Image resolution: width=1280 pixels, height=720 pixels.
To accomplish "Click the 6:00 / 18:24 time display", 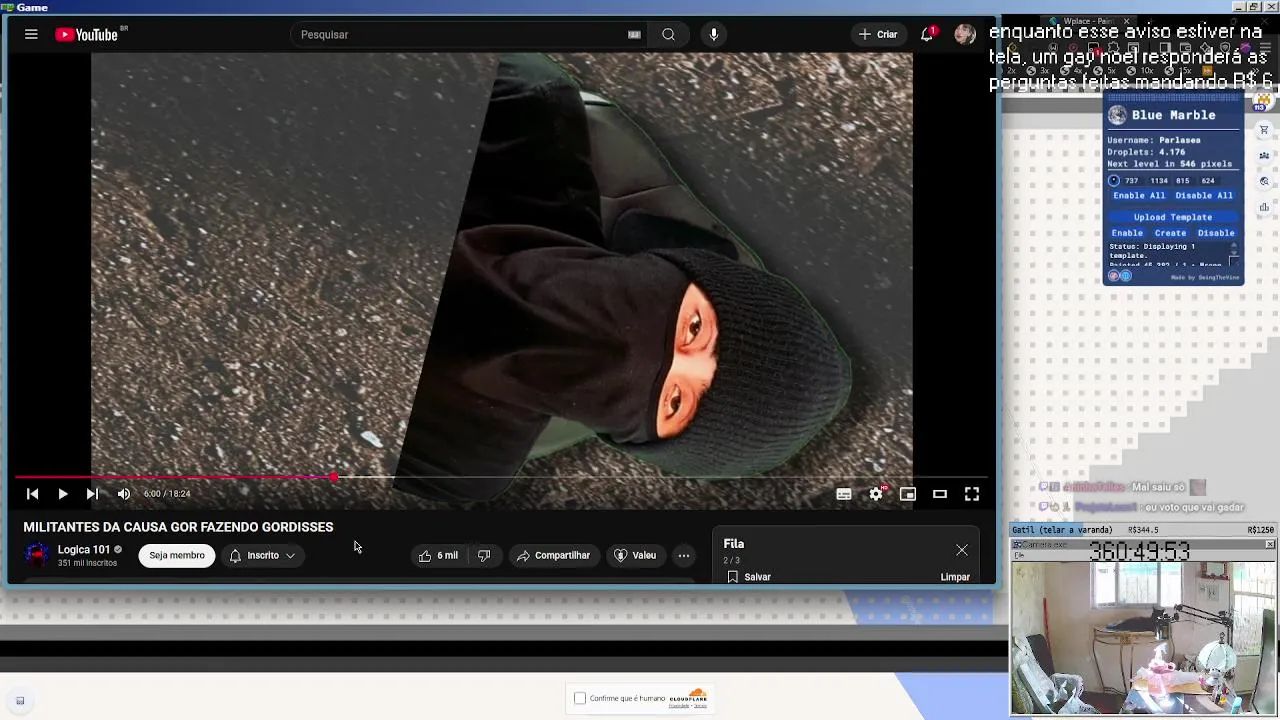I will 167,494.
